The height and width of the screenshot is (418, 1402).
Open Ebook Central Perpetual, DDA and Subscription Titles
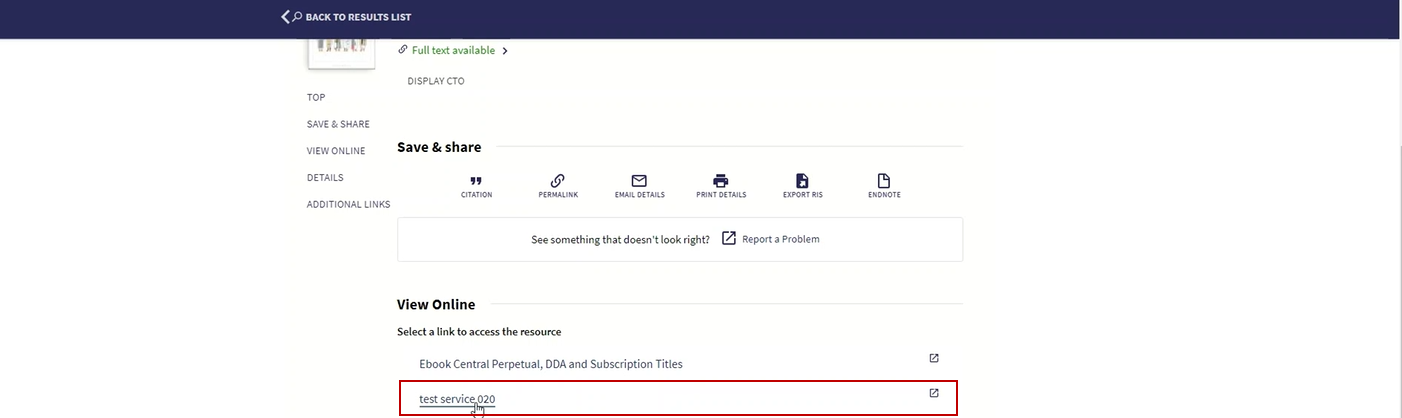[551, 364]
